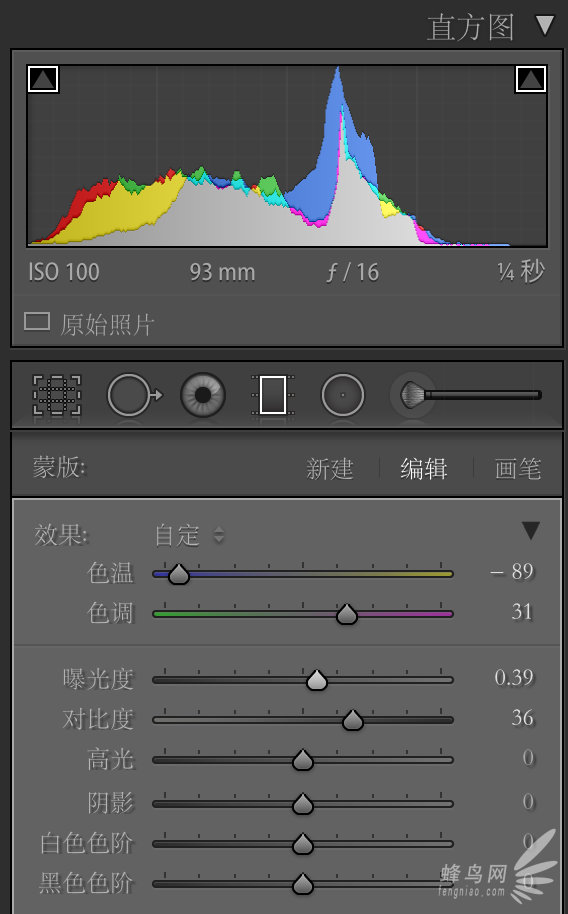The image size is (568, 914).
Task: Toggle shadow clipping indicator in histogram
Action: click(43, 79)
